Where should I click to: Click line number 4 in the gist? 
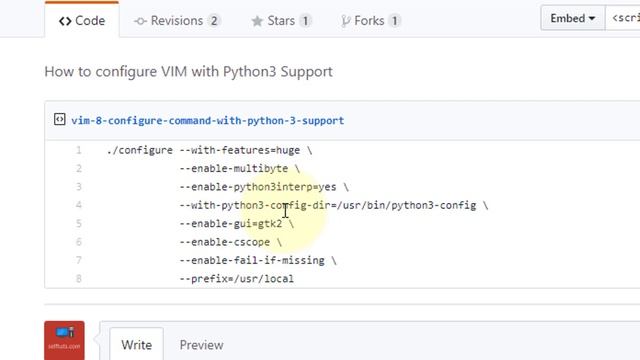pos(79,205)
